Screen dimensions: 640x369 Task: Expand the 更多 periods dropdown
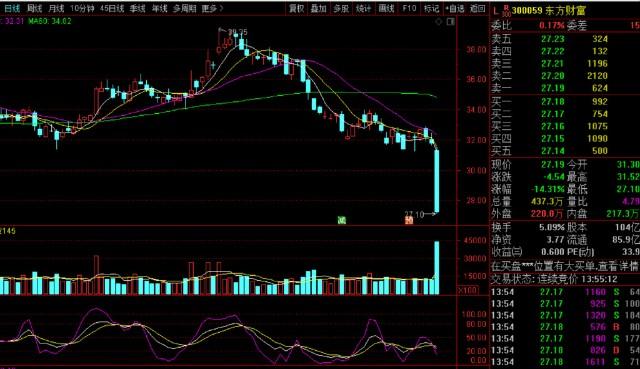pyautogui.click(x=212, y=8)
